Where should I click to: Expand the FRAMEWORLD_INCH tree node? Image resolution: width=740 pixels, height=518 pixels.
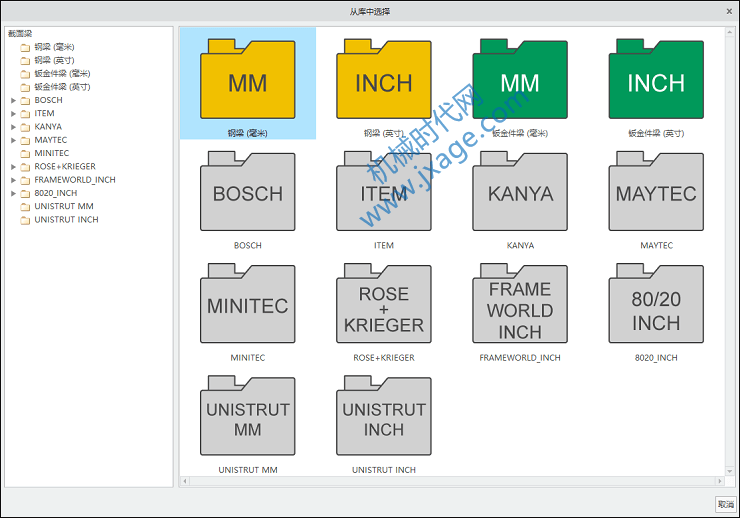(x=13, y=180)
